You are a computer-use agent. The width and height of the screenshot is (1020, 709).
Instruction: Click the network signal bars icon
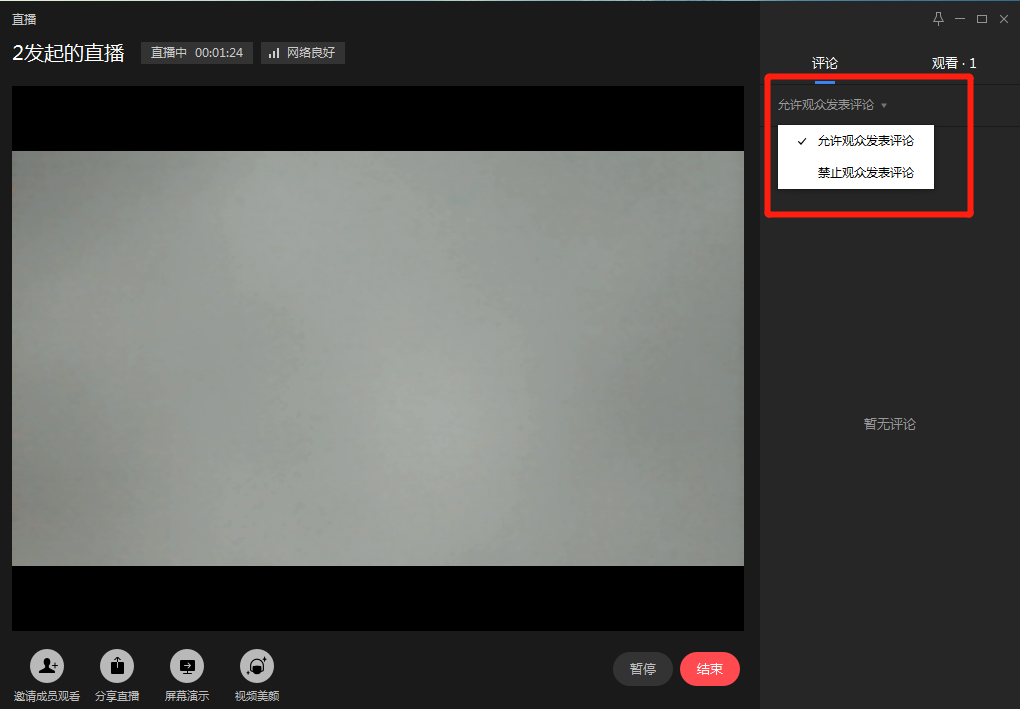pos(274,53)
